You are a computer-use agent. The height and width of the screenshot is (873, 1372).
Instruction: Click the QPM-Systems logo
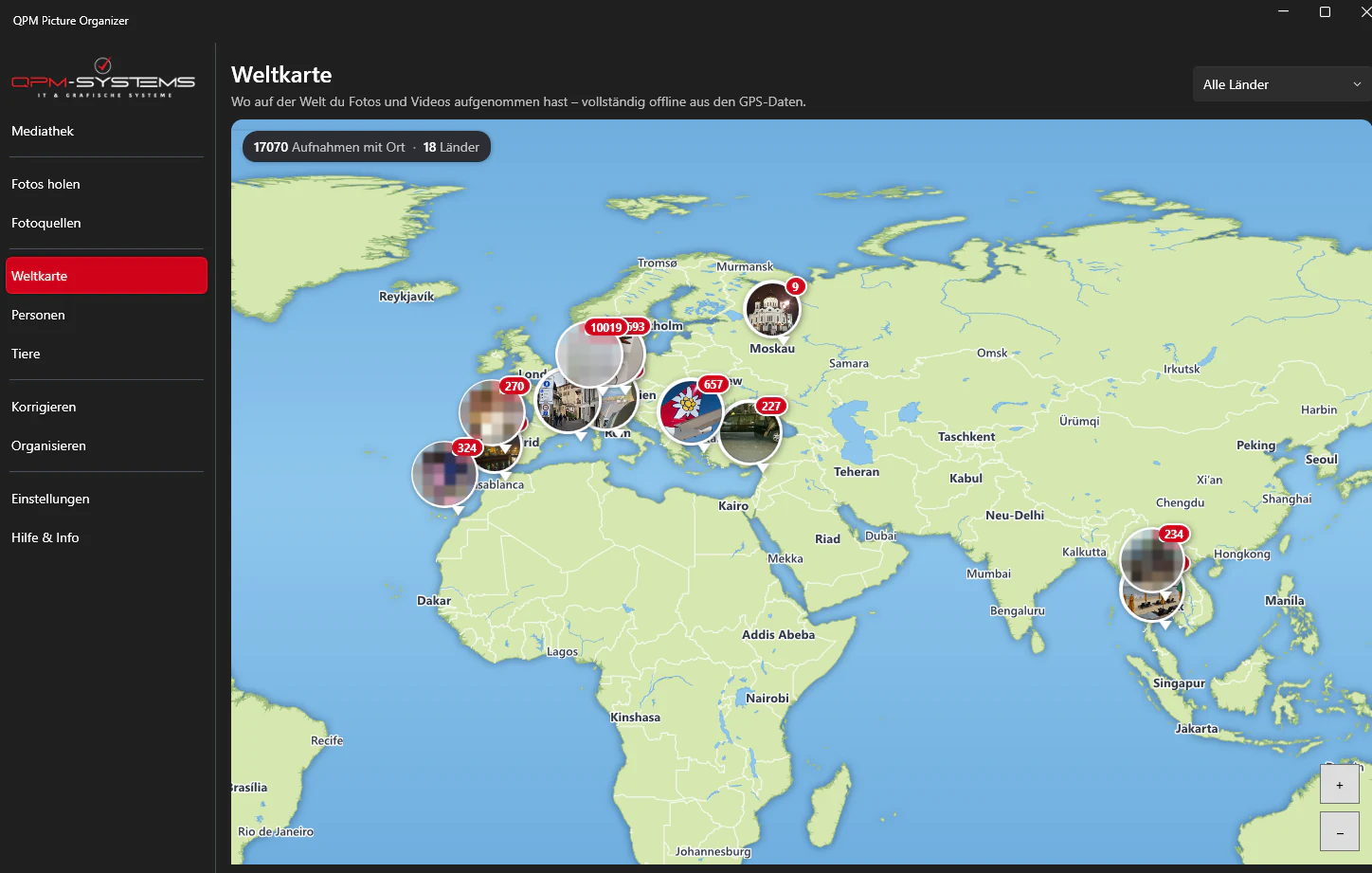103,79
